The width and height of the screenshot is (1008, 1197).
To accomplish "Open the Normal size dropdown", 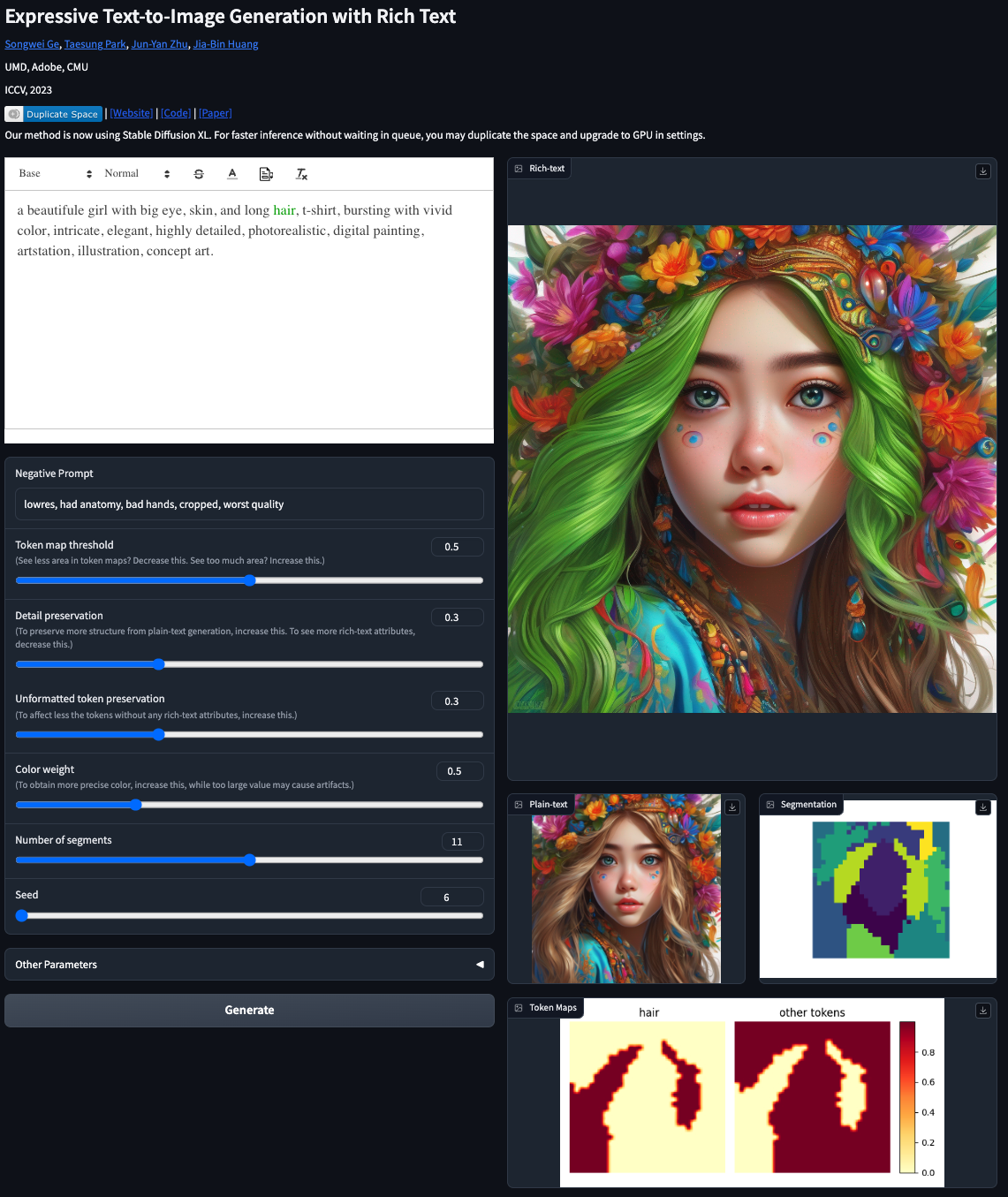I will point(136,174).
